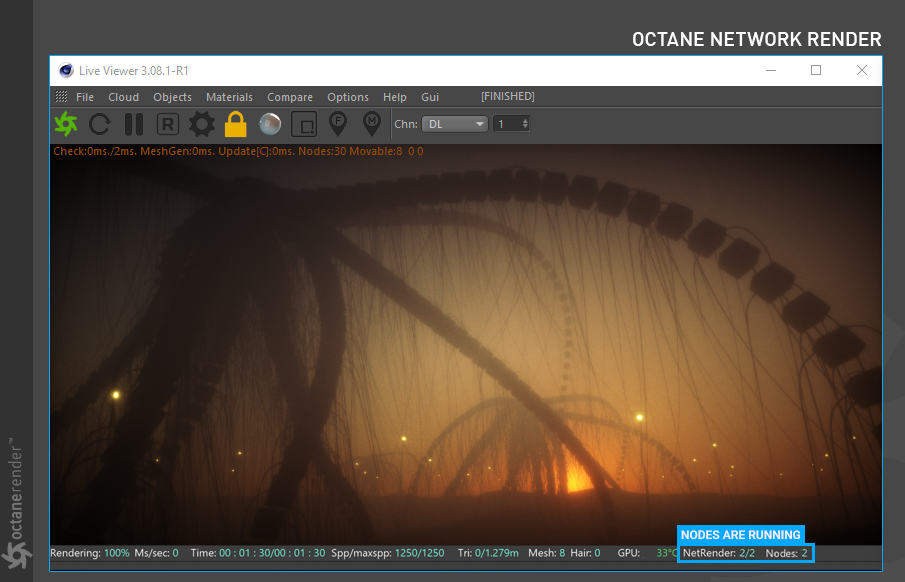Image resolution: width=905 pixels, height=582 pixels.
Task: Open Octane settings gear icon
Action: [x=202, y=124]
